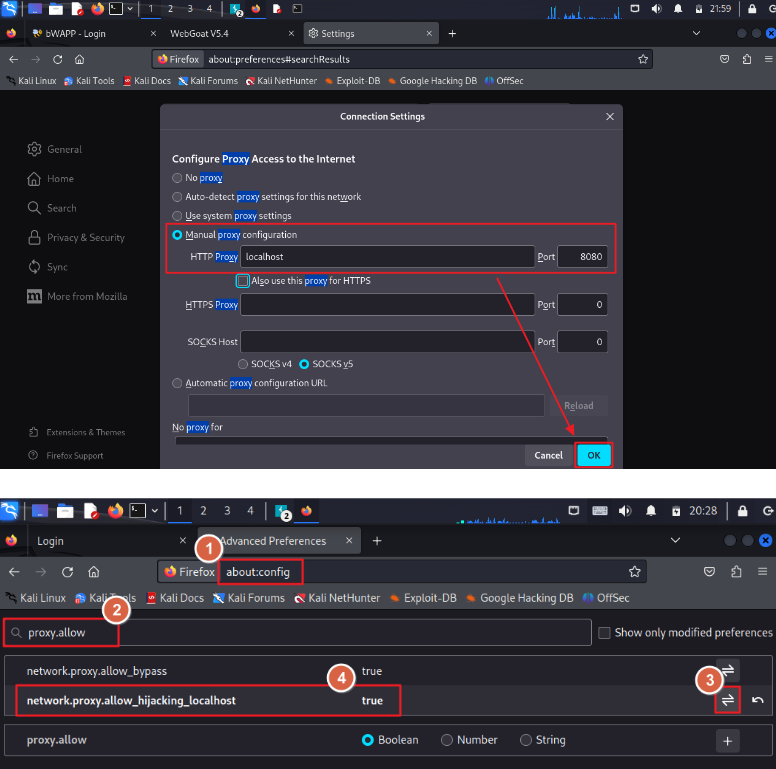Open Search settings in sidebar

52,208
